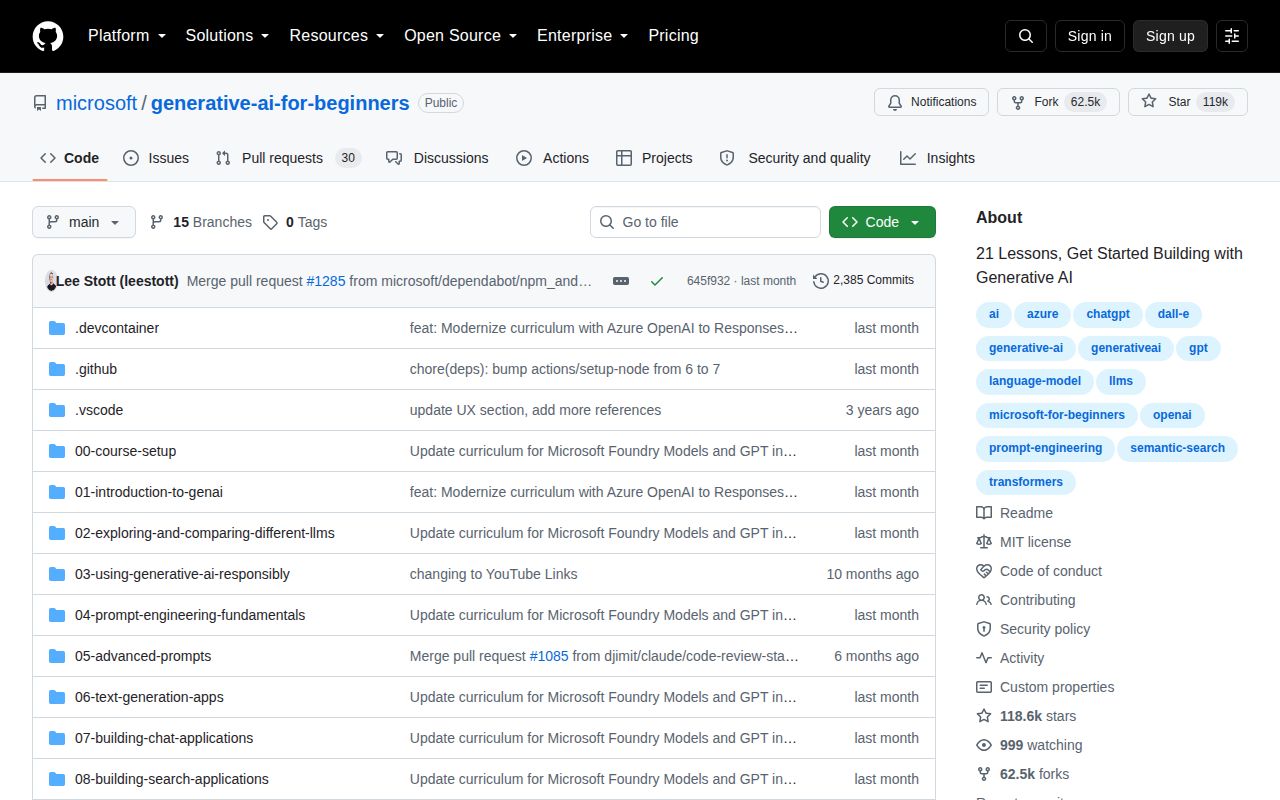Go to the Actions tab
The height and width of the screenshot is (800, 1280).
[x=552, y=158]
